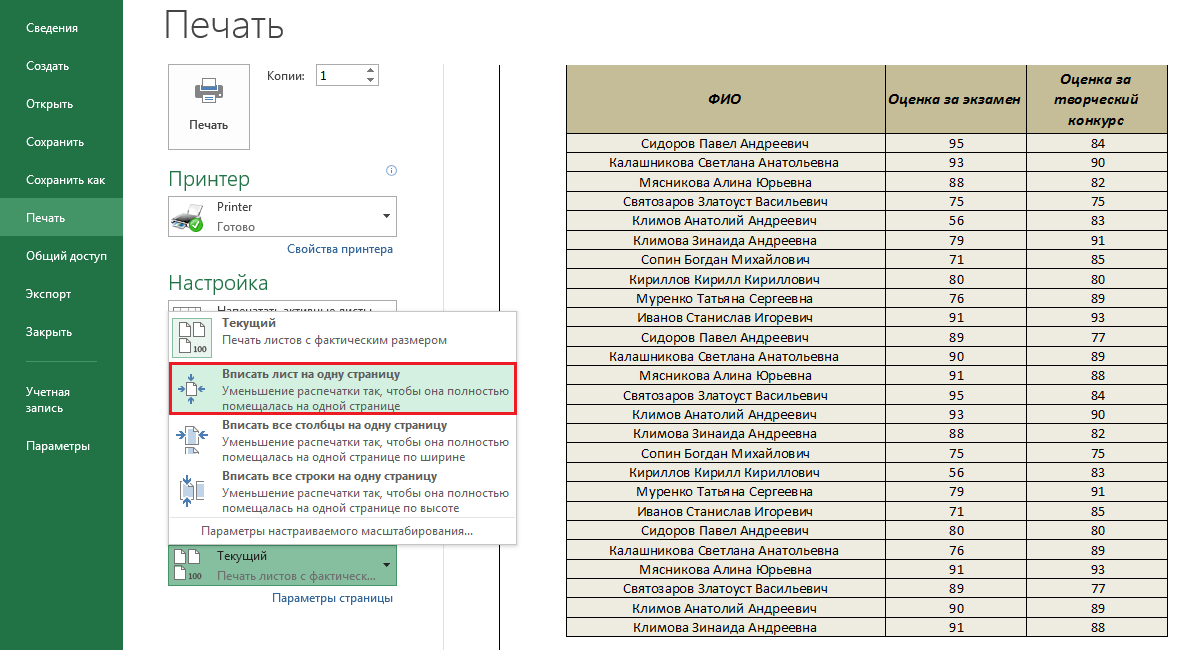Select 'Экспорт' in the left sidebar
1188x650 pixels.
[48, 294]
